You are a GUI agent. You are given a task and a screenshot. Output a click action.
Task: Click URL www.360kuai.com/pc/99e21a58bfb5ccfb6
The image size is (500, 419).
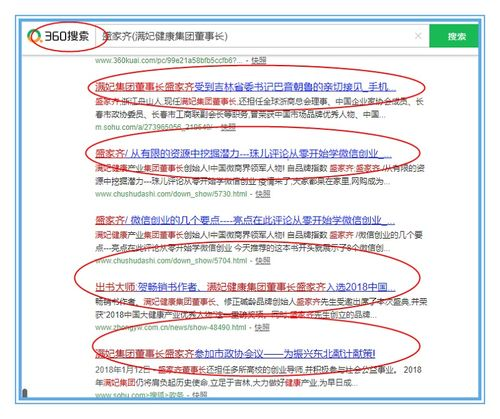point(169,60)
